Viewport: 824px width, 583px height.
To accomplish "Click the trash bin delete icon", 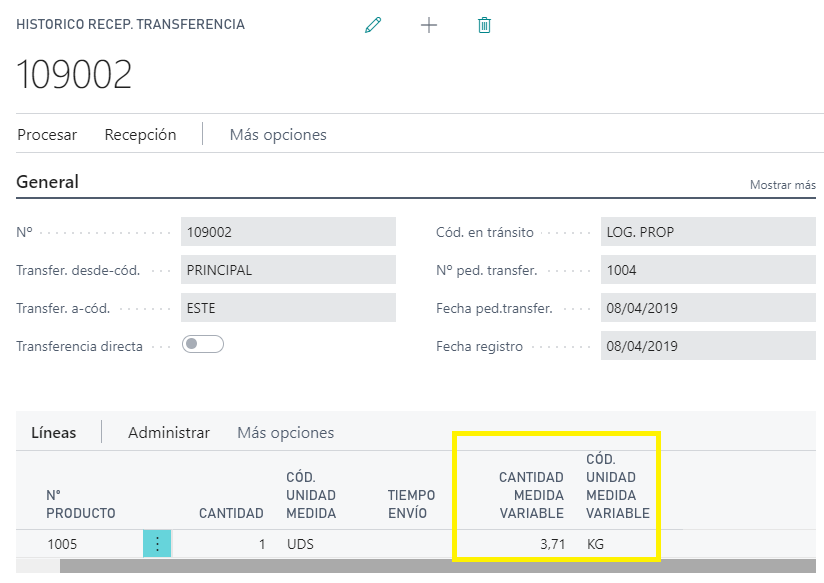I will [484, 25].
